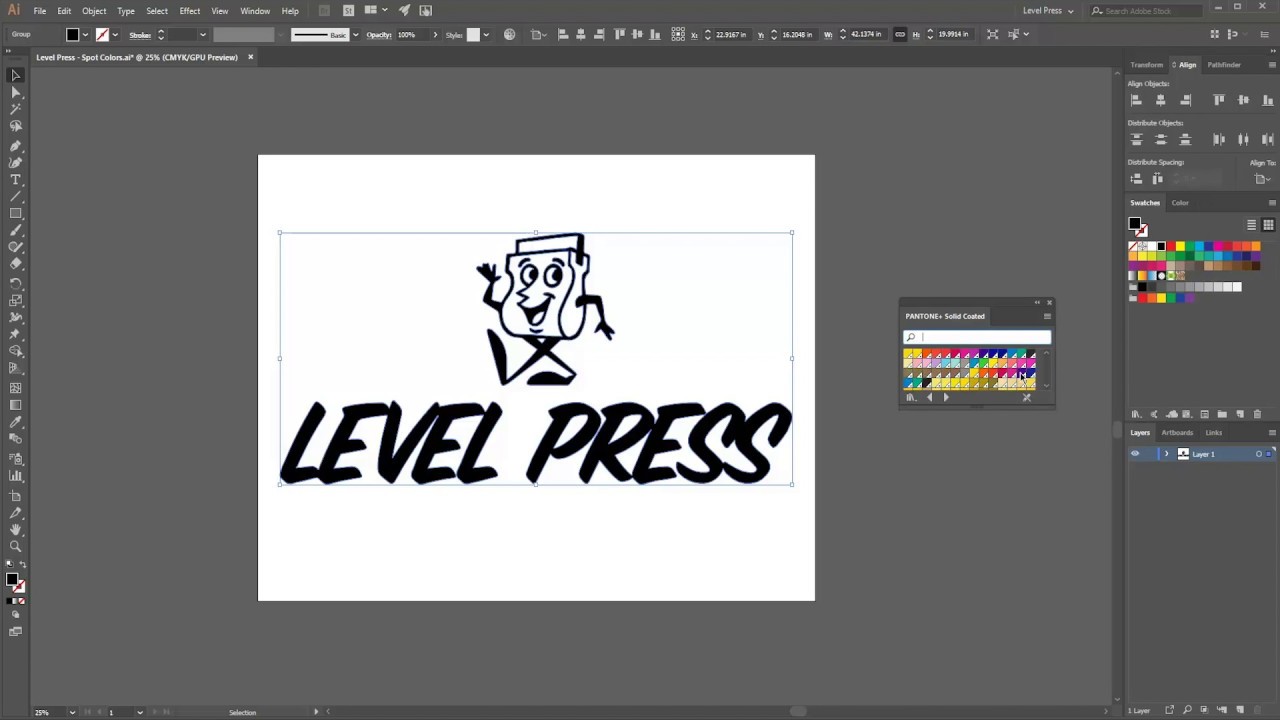Select the Hand tool
The height and width of the screenshot is (720, 1280).
[16, 529]
